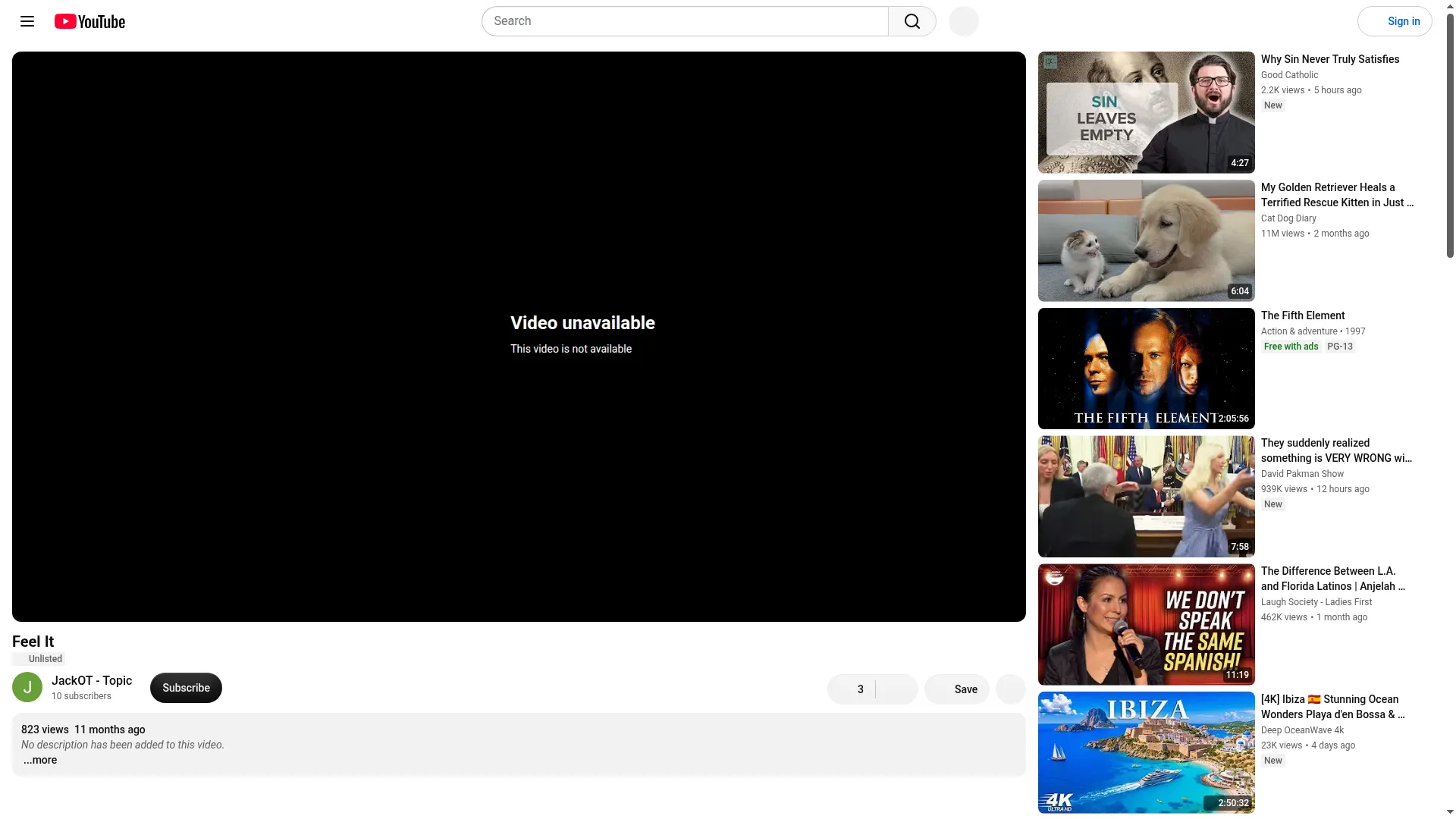Click the empty segment right of 3 likes
Screen dimensions: 1456x819
[x=896, y=689]
